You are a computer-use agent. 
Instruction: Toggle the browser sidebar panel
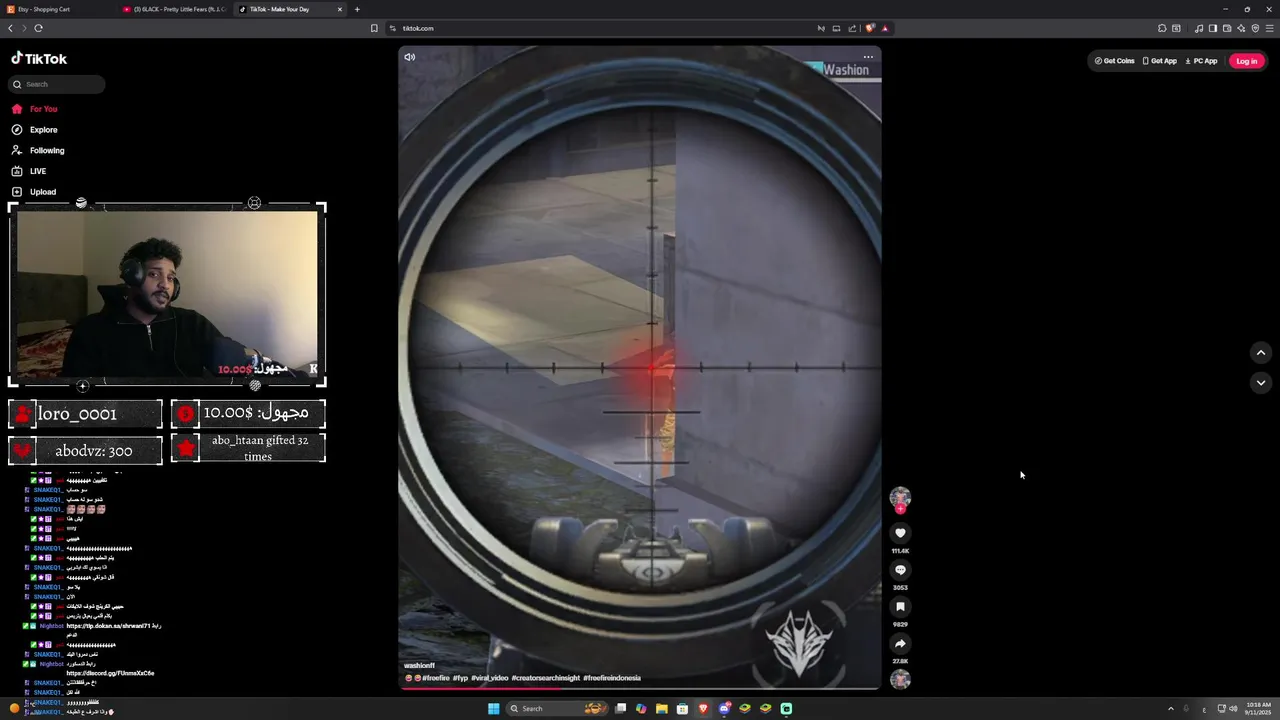click(1212, 28)
